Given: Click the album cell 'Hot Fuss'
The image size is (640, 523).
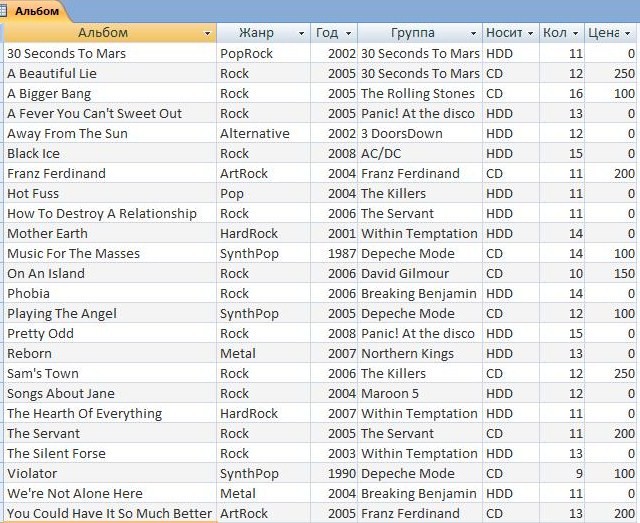Looking at the screenshot, I should [x=110, y=194].
